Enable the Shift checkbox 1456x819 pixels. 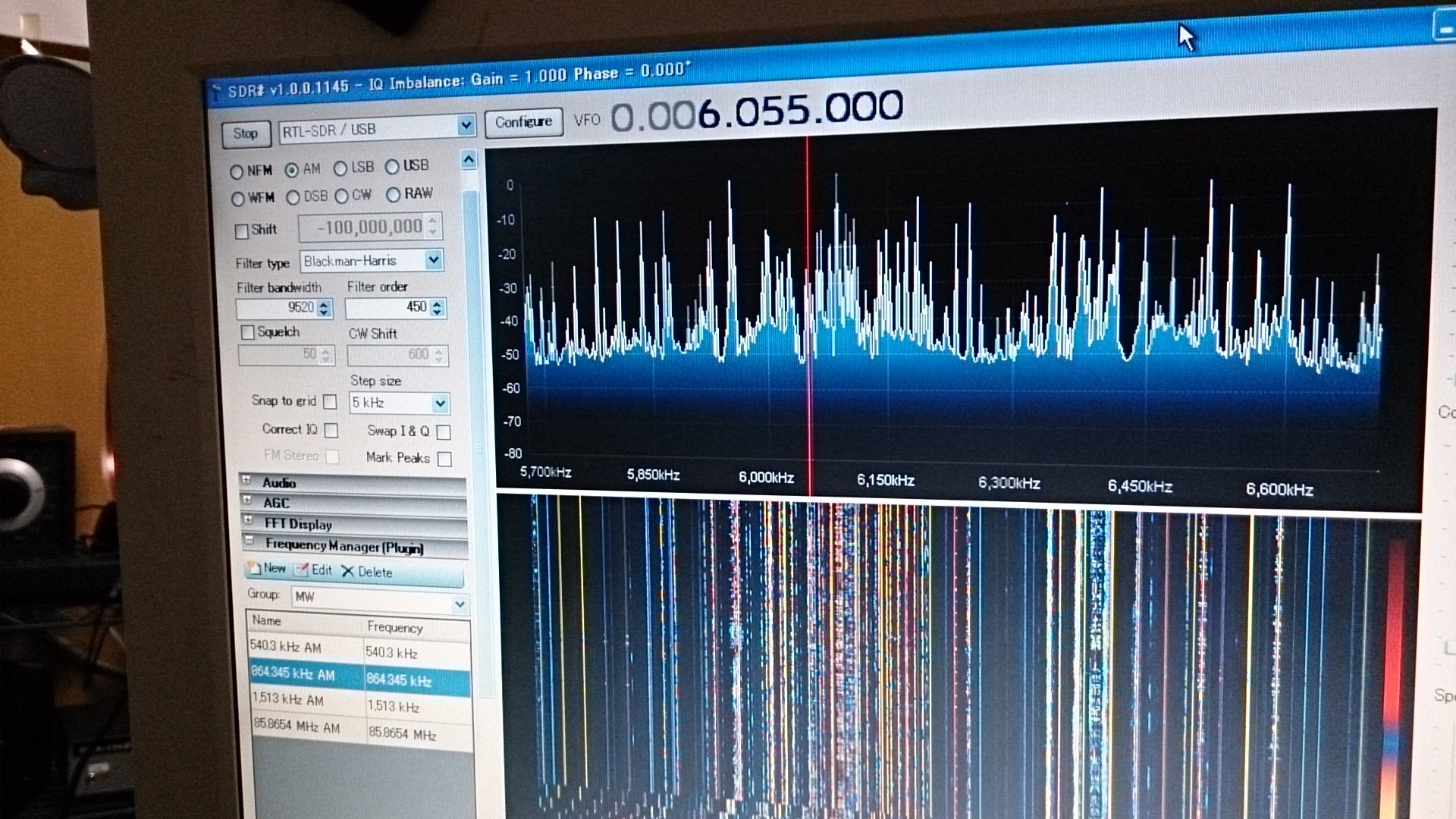242,231
